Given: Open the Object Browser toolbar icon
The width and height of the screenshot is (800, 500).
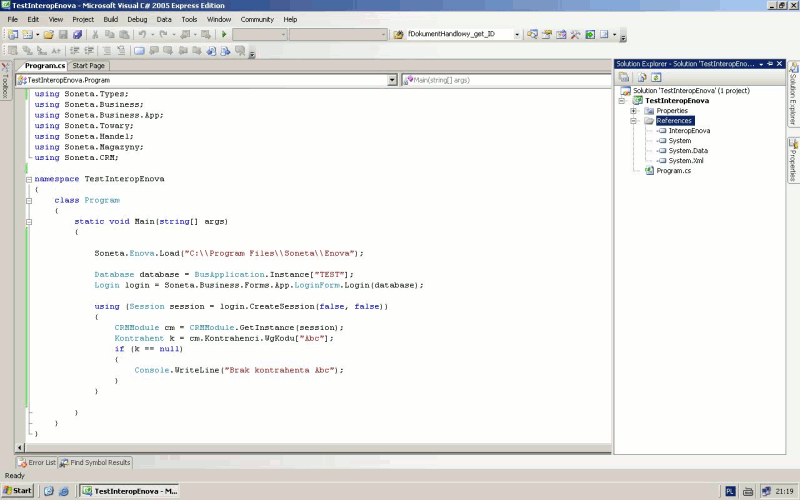Looking at the screenshot, I should click(561, 34).
